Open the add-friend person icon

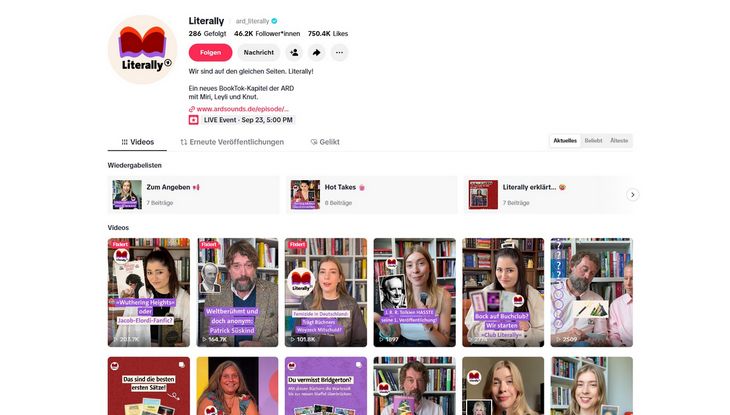294,53
